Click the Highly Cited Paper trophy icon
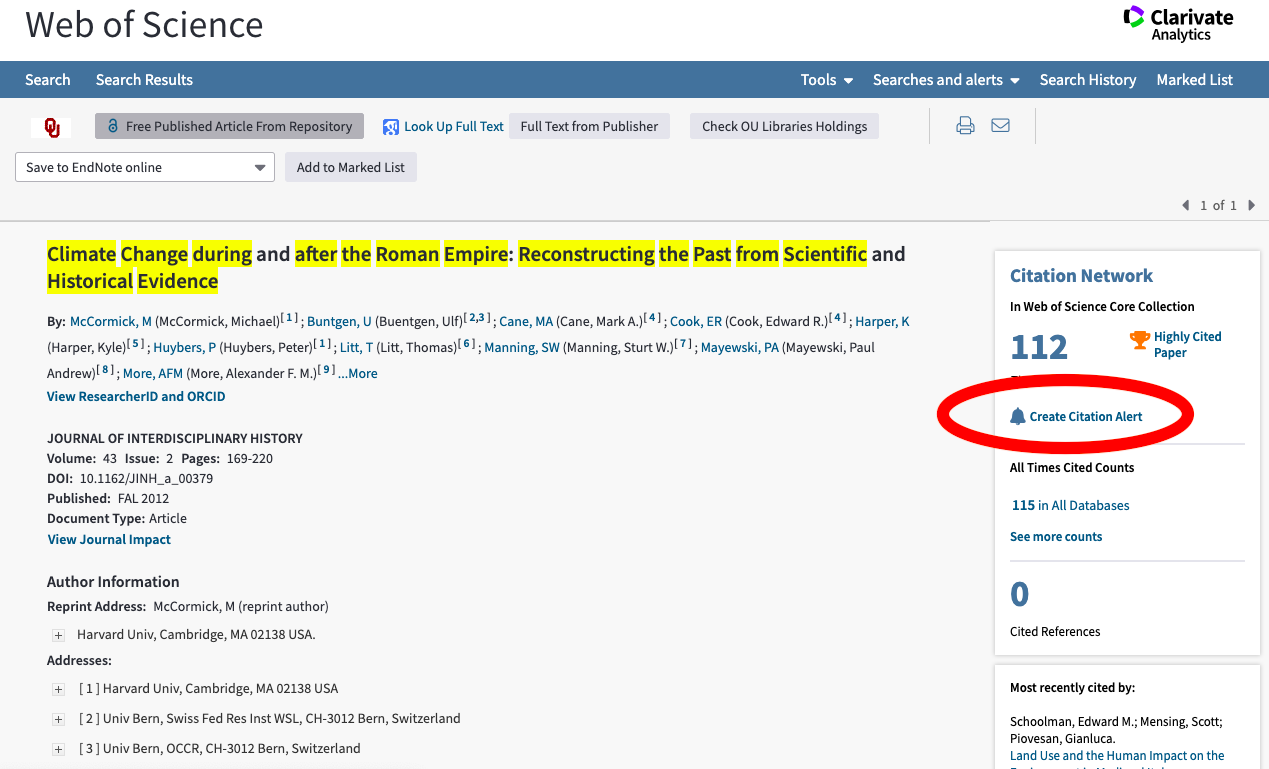 1139,340
